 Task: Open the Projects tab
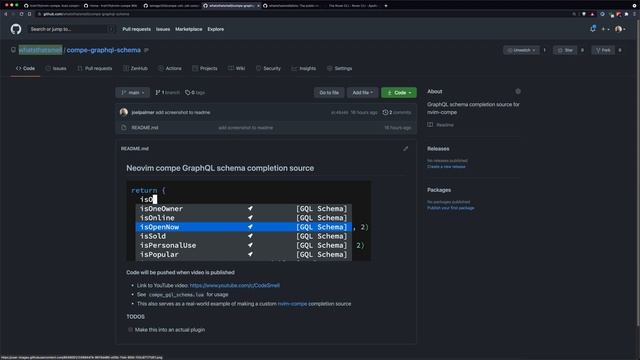205,68
